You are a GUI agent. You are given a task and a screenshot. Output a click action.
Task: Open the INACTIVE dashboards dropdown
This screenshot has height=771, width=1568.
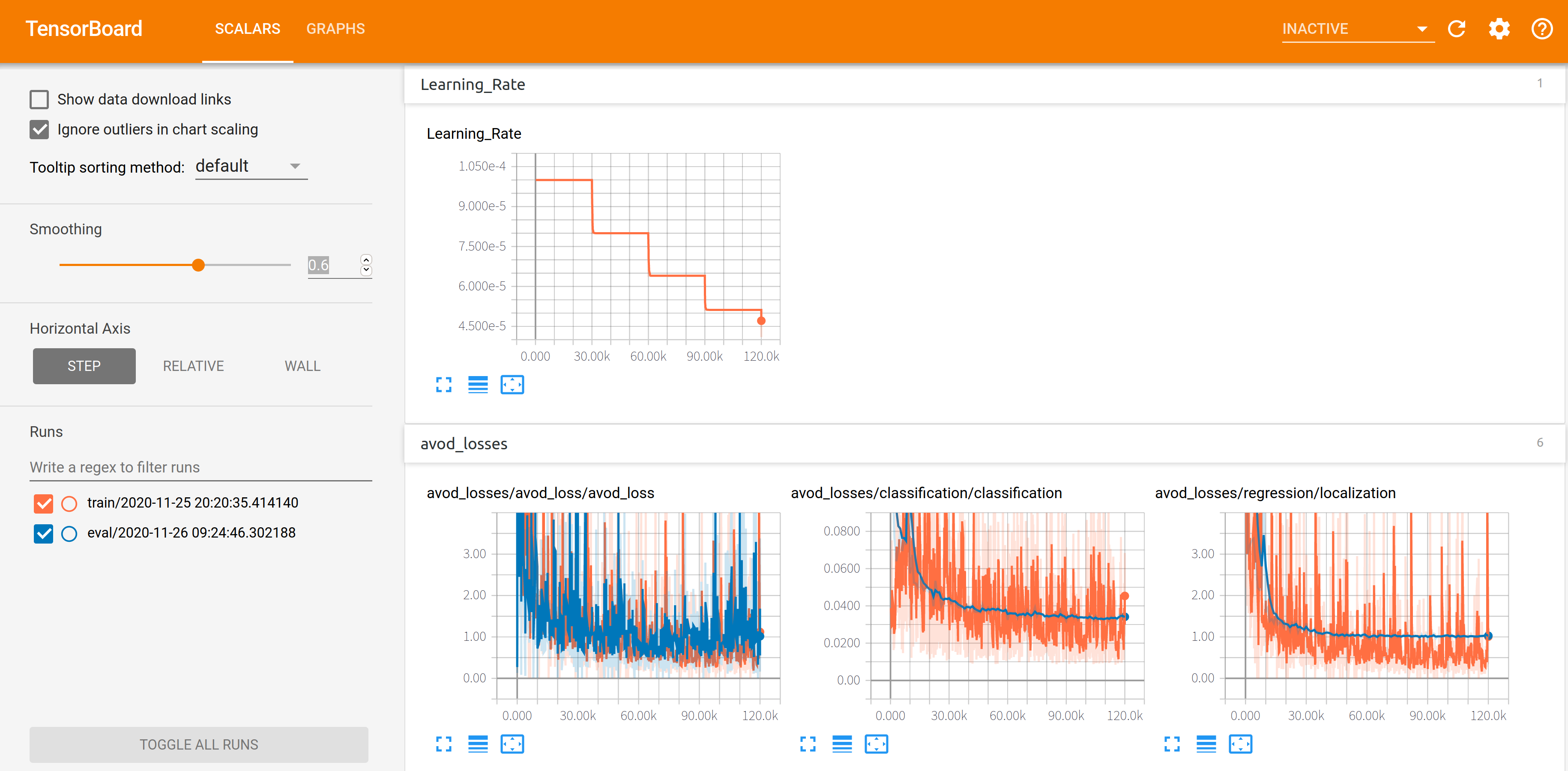point(1357,29)
